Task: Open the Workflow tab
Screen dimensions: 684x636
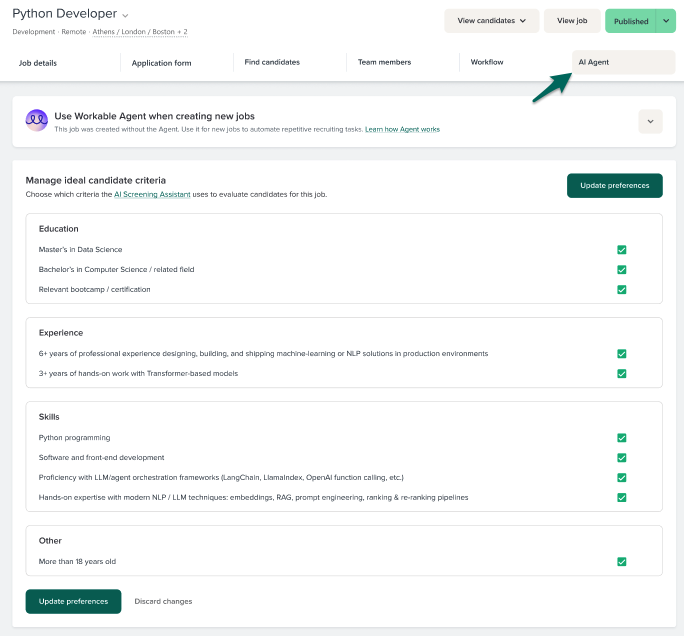Action: pos(487,63)
